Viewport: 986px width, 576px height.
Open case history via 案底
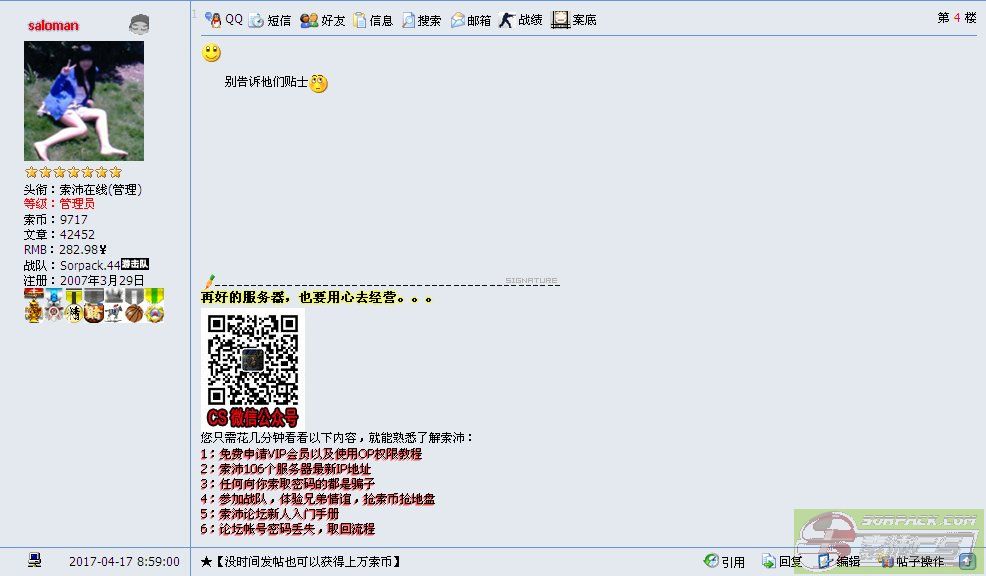click(573, 20)
